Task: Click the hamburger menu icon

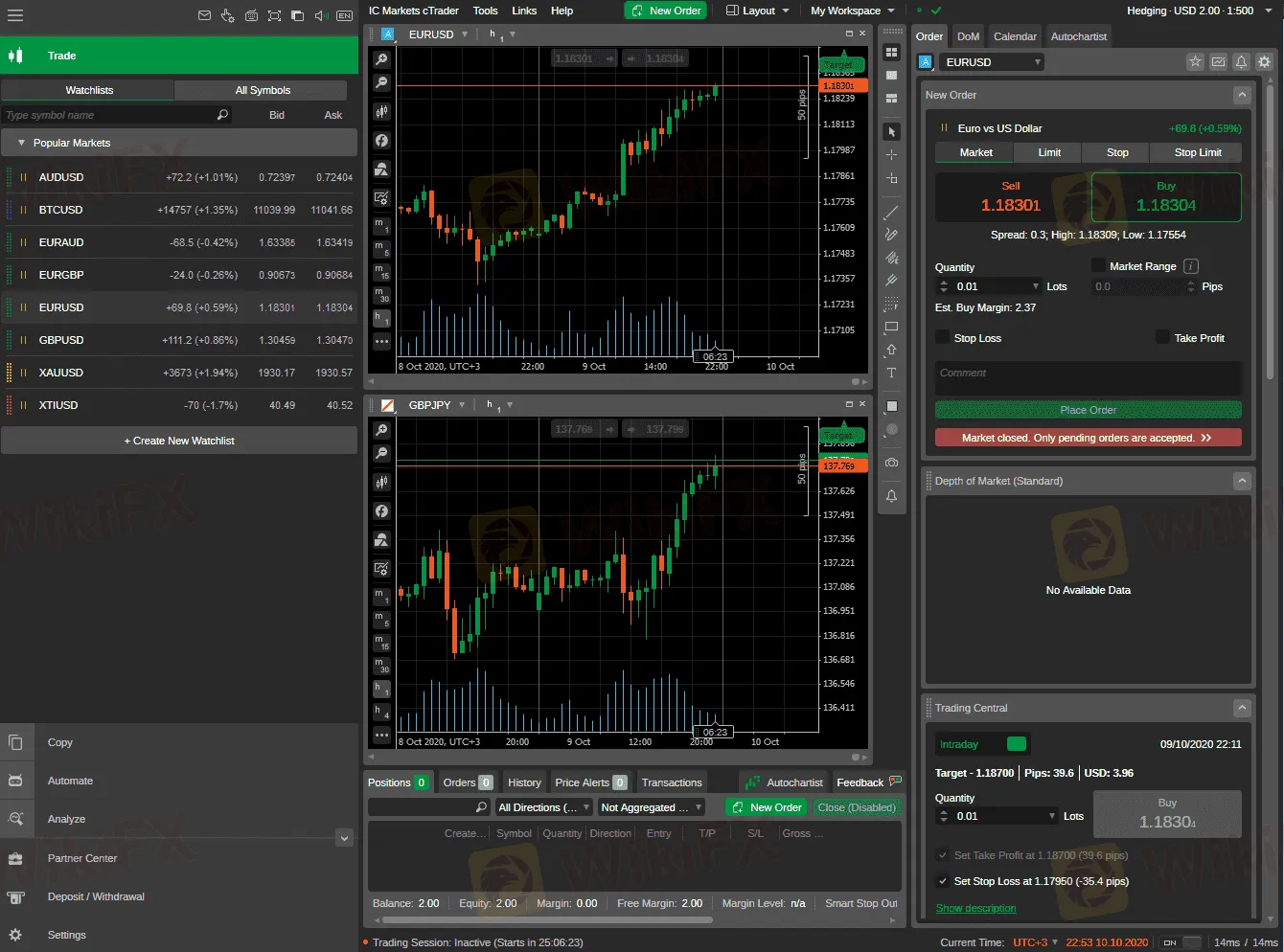Action: point(15,15)
